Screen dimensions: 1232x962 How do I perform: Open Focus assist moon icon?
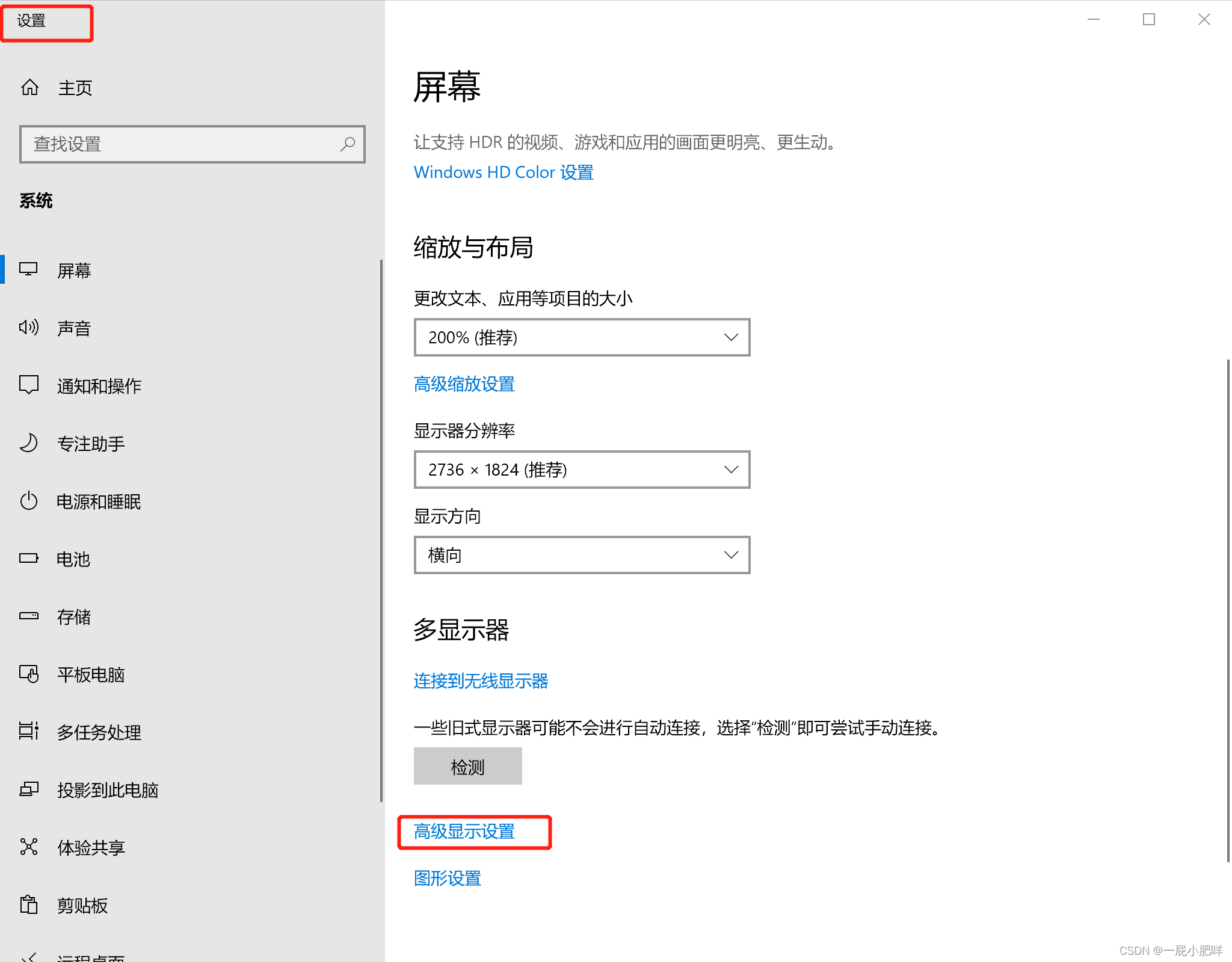pyautogui.click(x=29, y=443)
